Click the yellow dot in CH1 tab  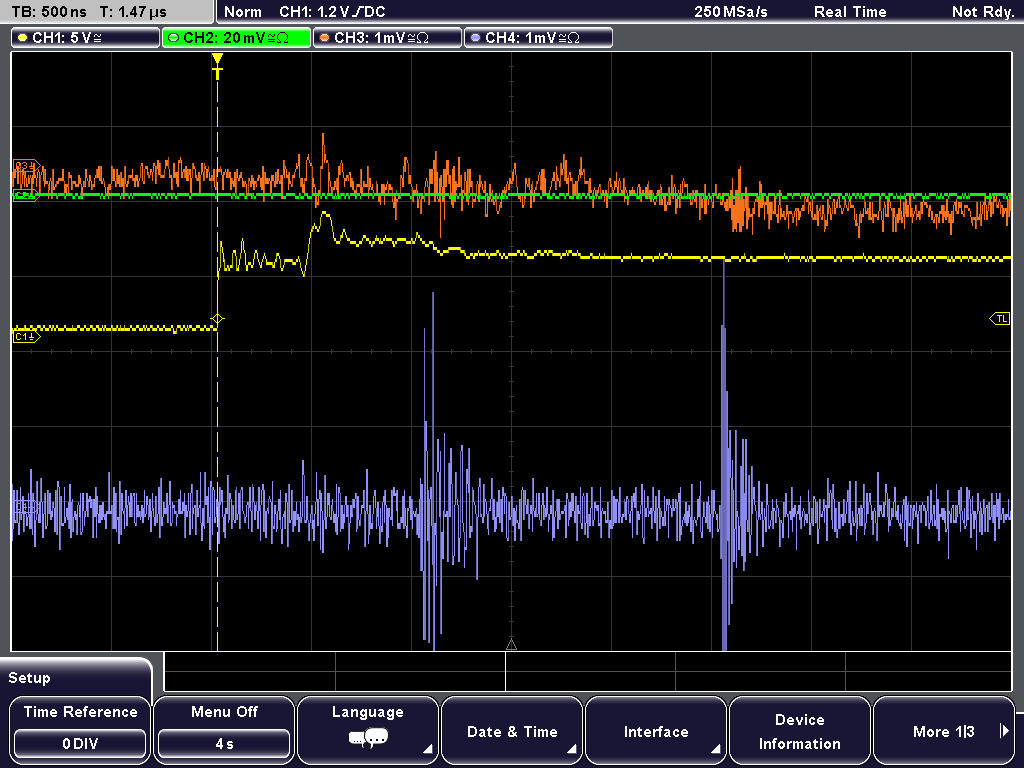(23, 38)
